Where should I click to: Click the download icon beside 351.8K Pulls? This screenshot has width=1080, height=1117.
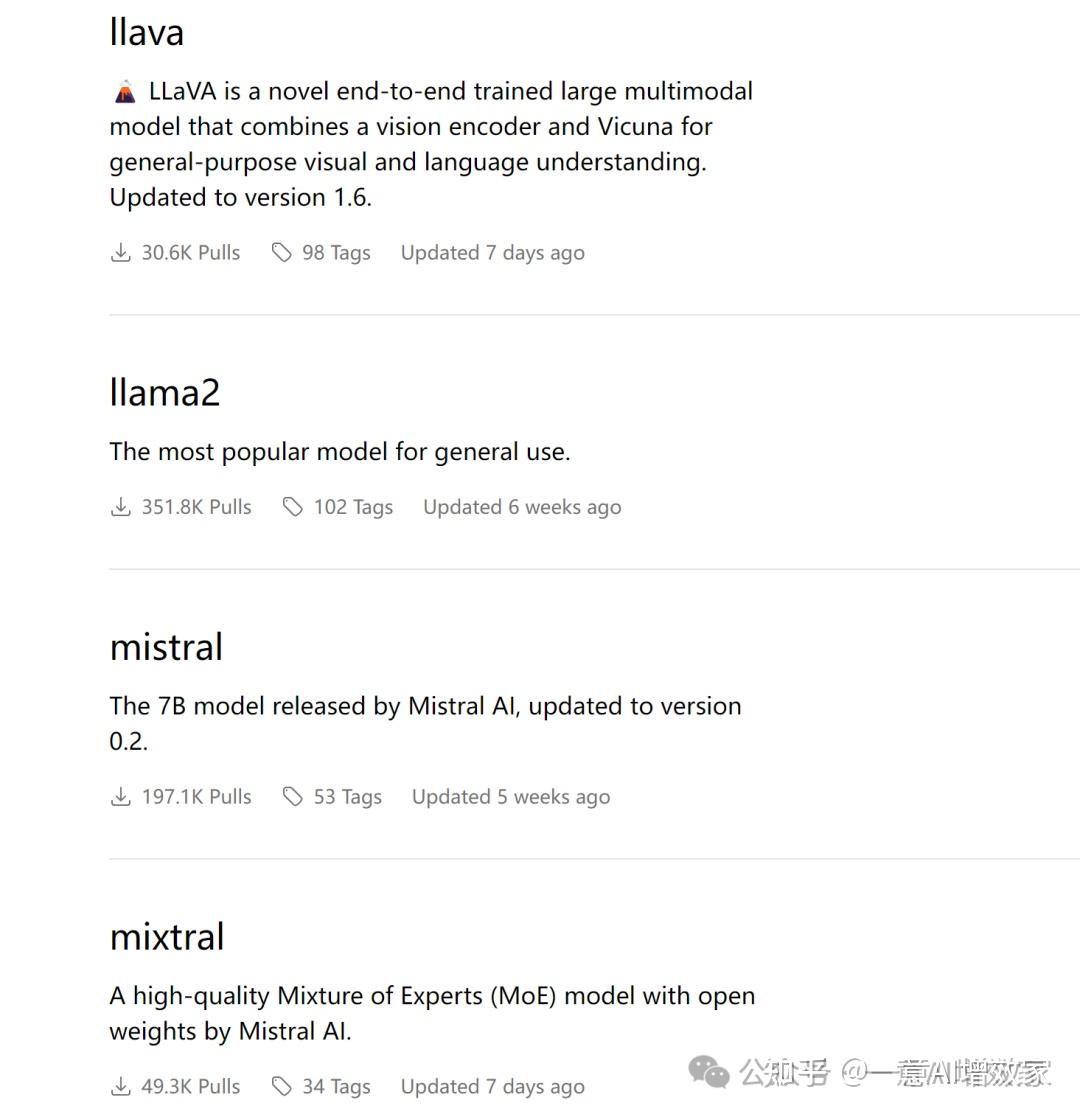click(x=120, y=507)
